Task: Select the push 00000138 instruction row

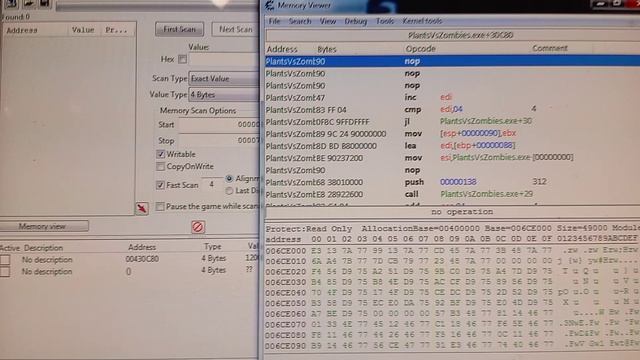Action: coord(452,182)
